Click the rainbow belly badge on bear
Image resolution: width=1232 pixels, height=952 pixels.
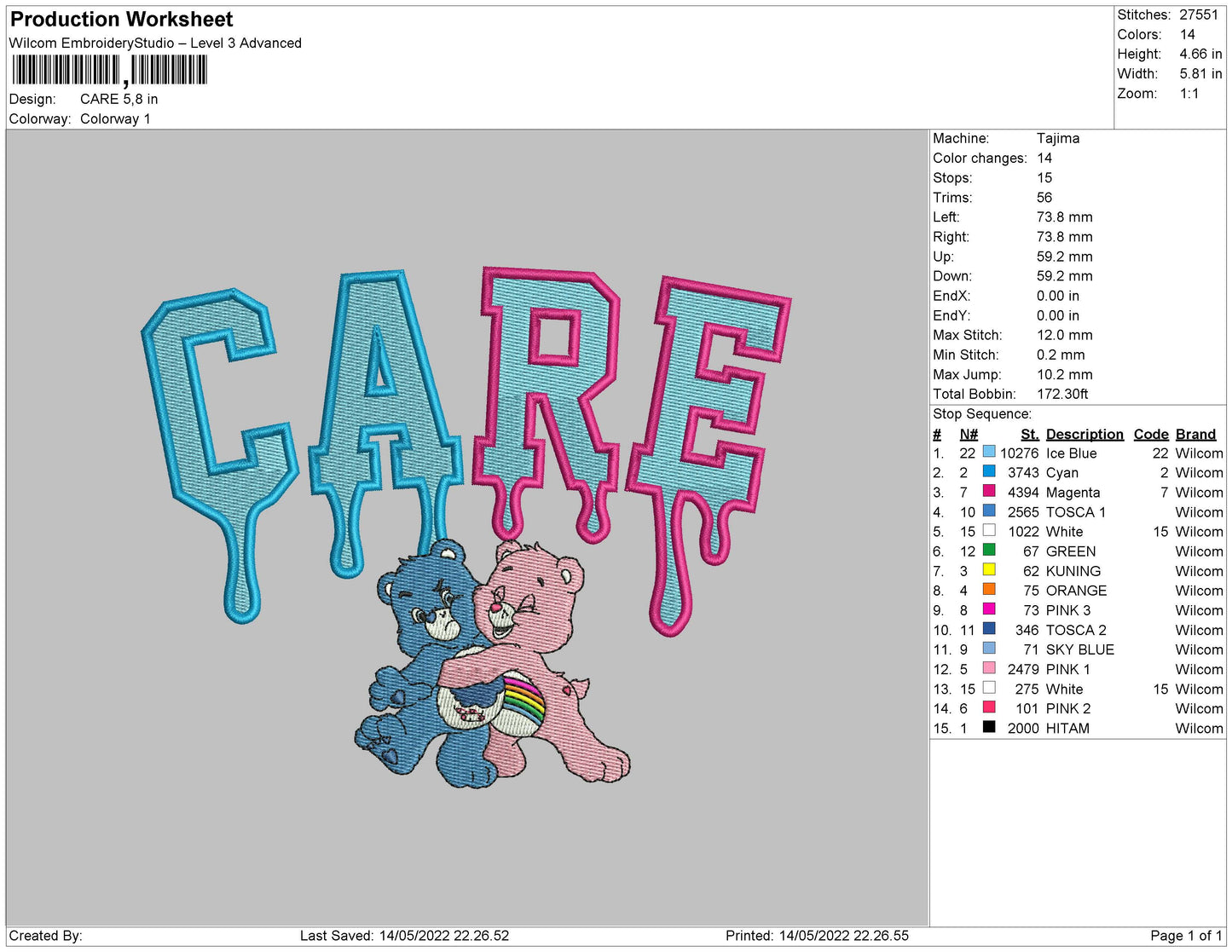(523, 701)
